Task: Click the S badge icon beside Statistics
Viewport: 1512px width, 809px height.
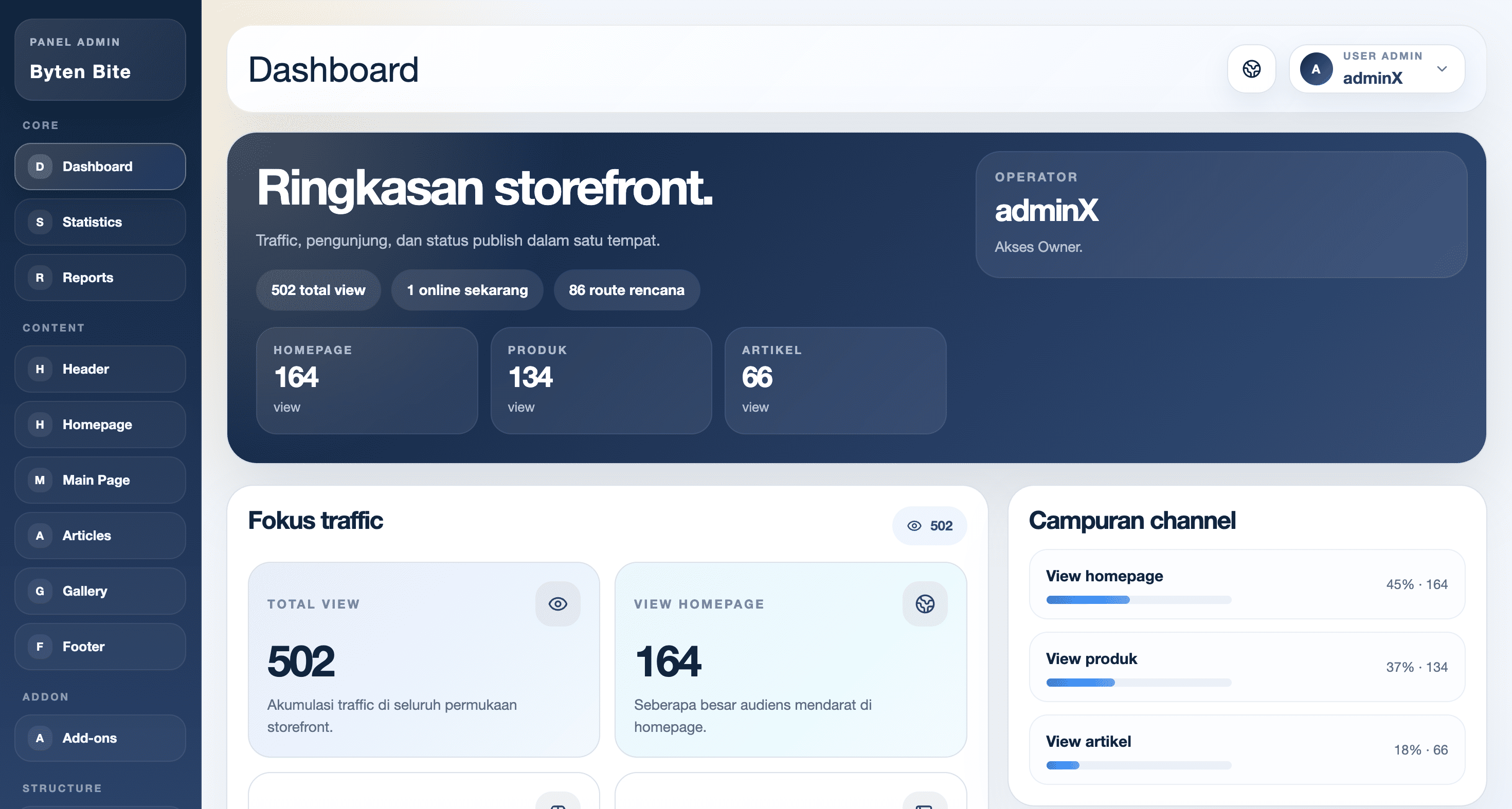Action: pos(40,223)
